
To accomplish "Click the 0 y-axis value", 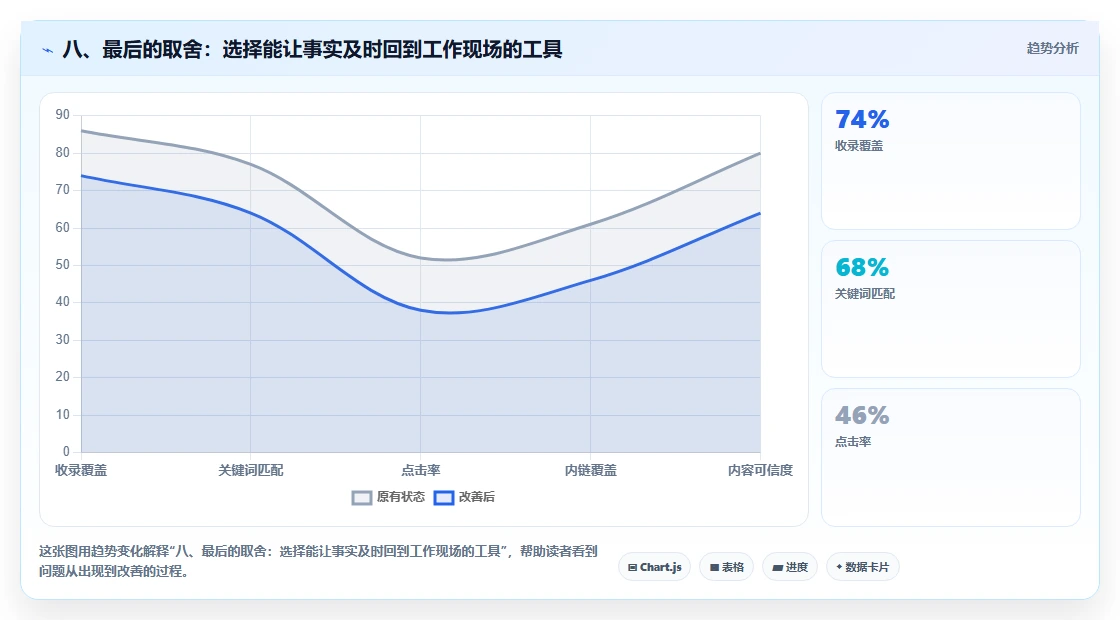I will 66,451.
